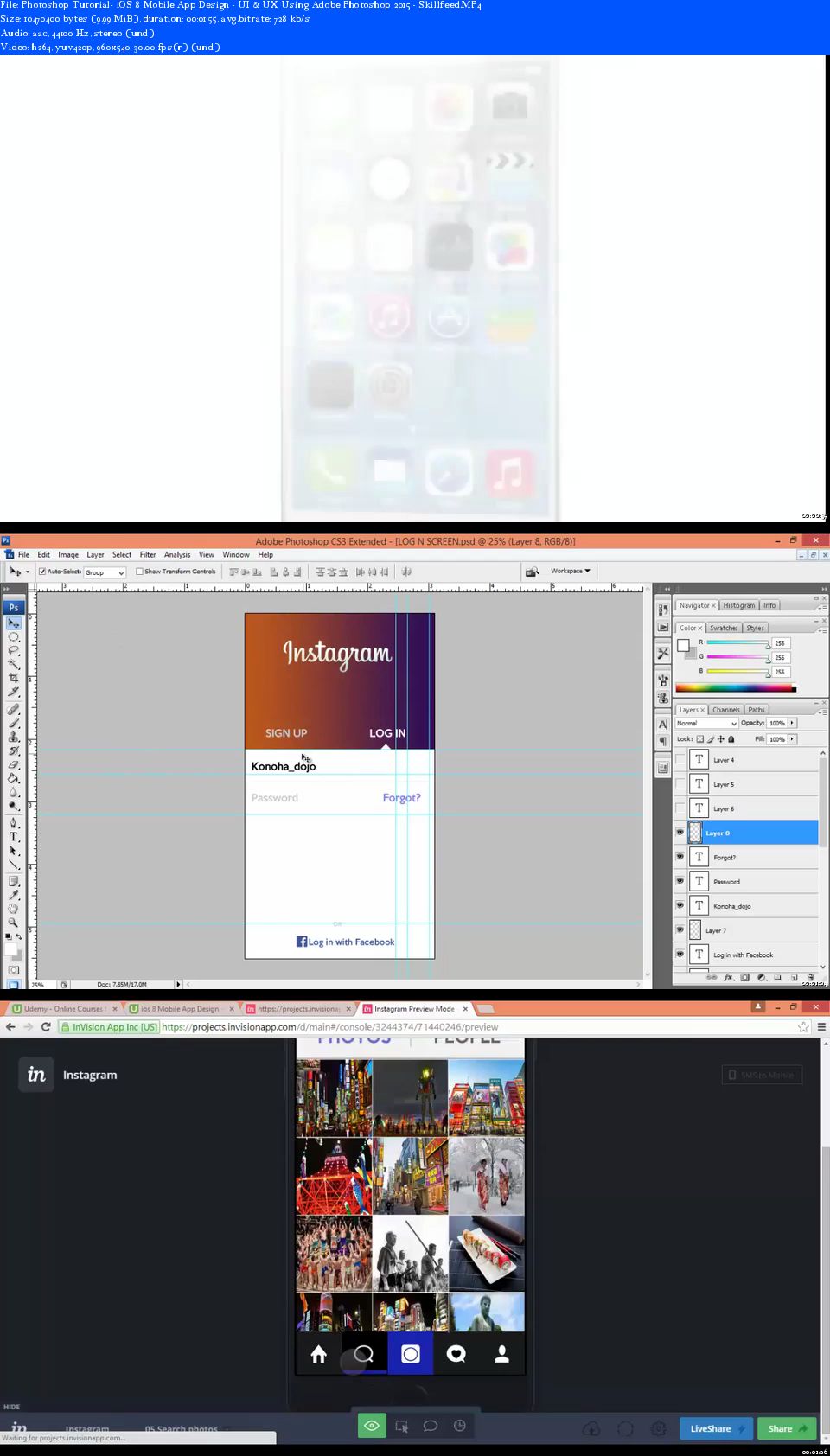The width and height of the screenshot is (830, 1456).
Task: Hide the Forgot? layer eye icon
Action: 680,857
